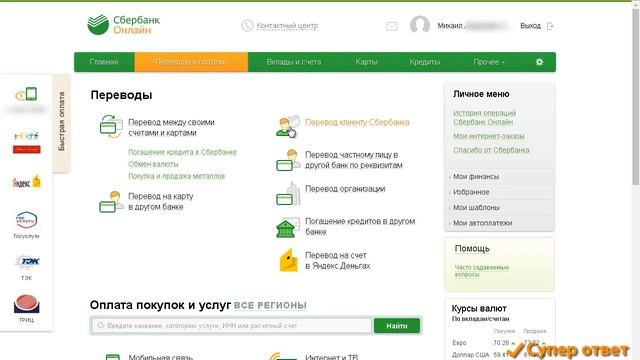Click the Yandex icon in quick pay sidebar
640x360 pixels.
click(27, 182)
